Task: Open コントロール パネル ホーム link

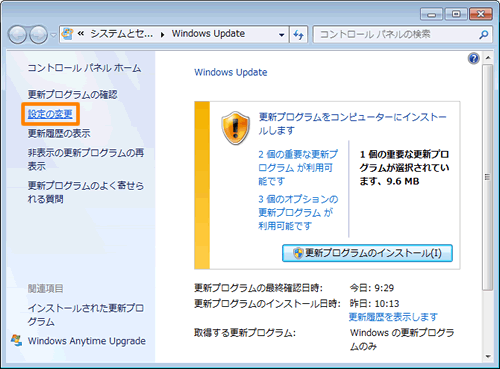Action: coord(84,68)
